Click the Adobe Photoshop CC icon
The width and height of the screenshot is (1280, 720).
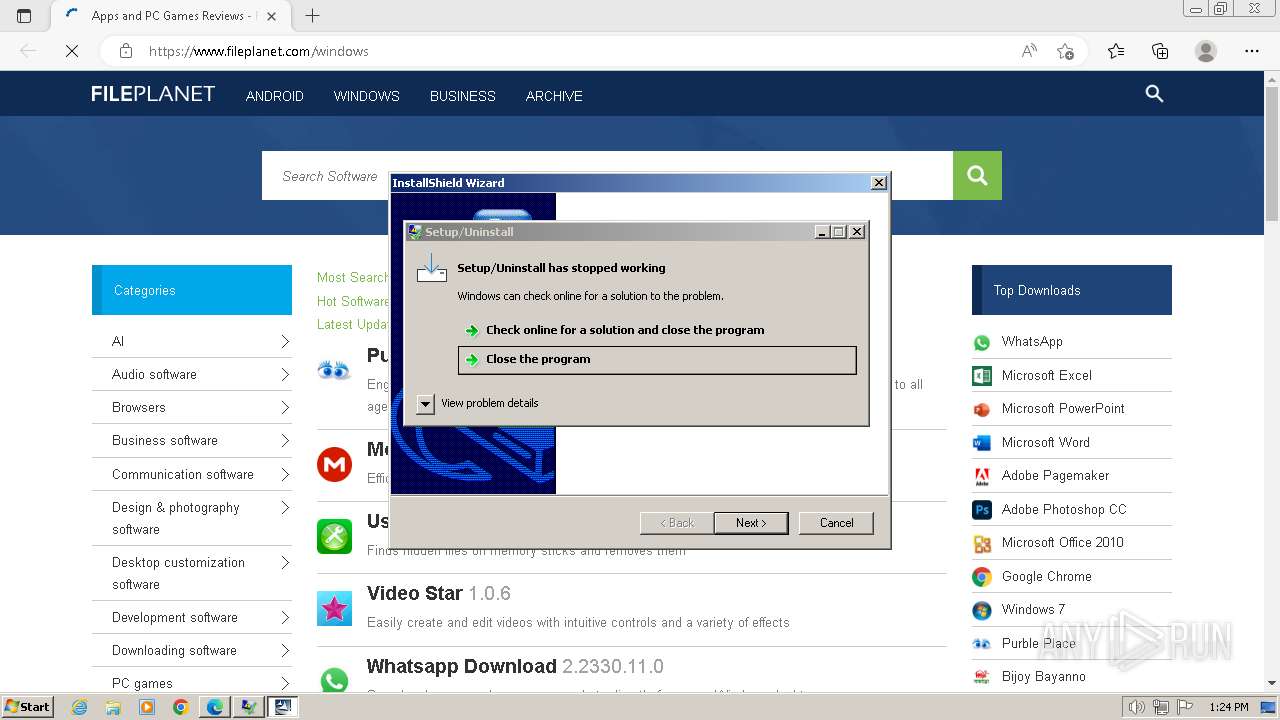[x=982, y=510]
